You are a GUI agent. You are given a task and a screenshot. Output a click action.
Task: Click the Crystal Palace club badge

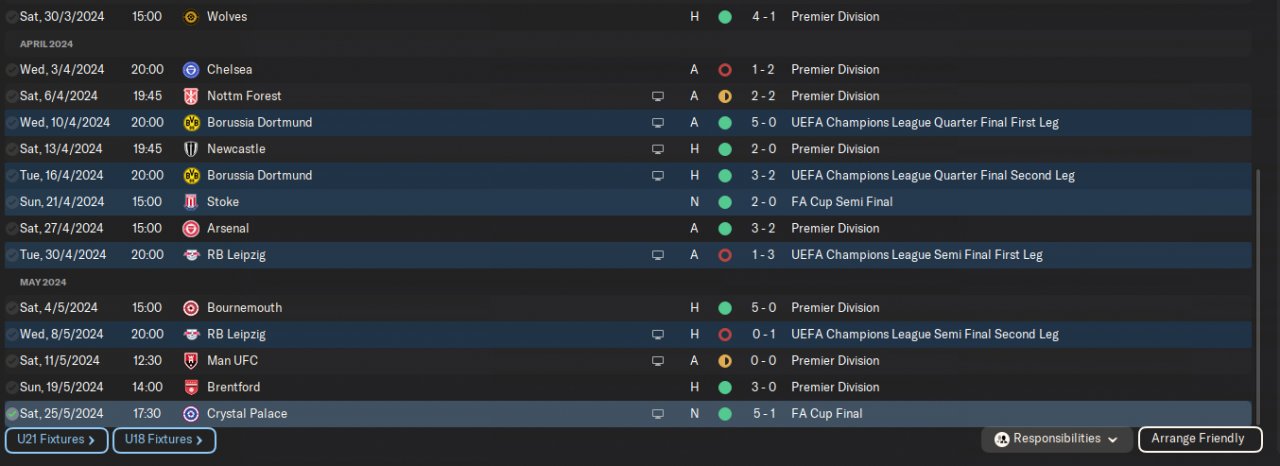[191, 414]
